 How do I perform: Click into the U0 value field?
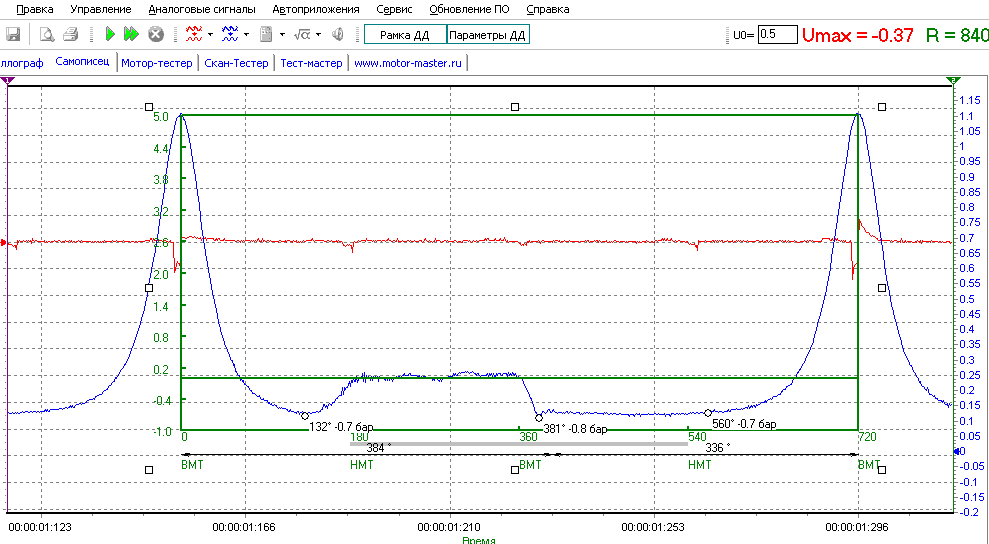coord(777,35)
